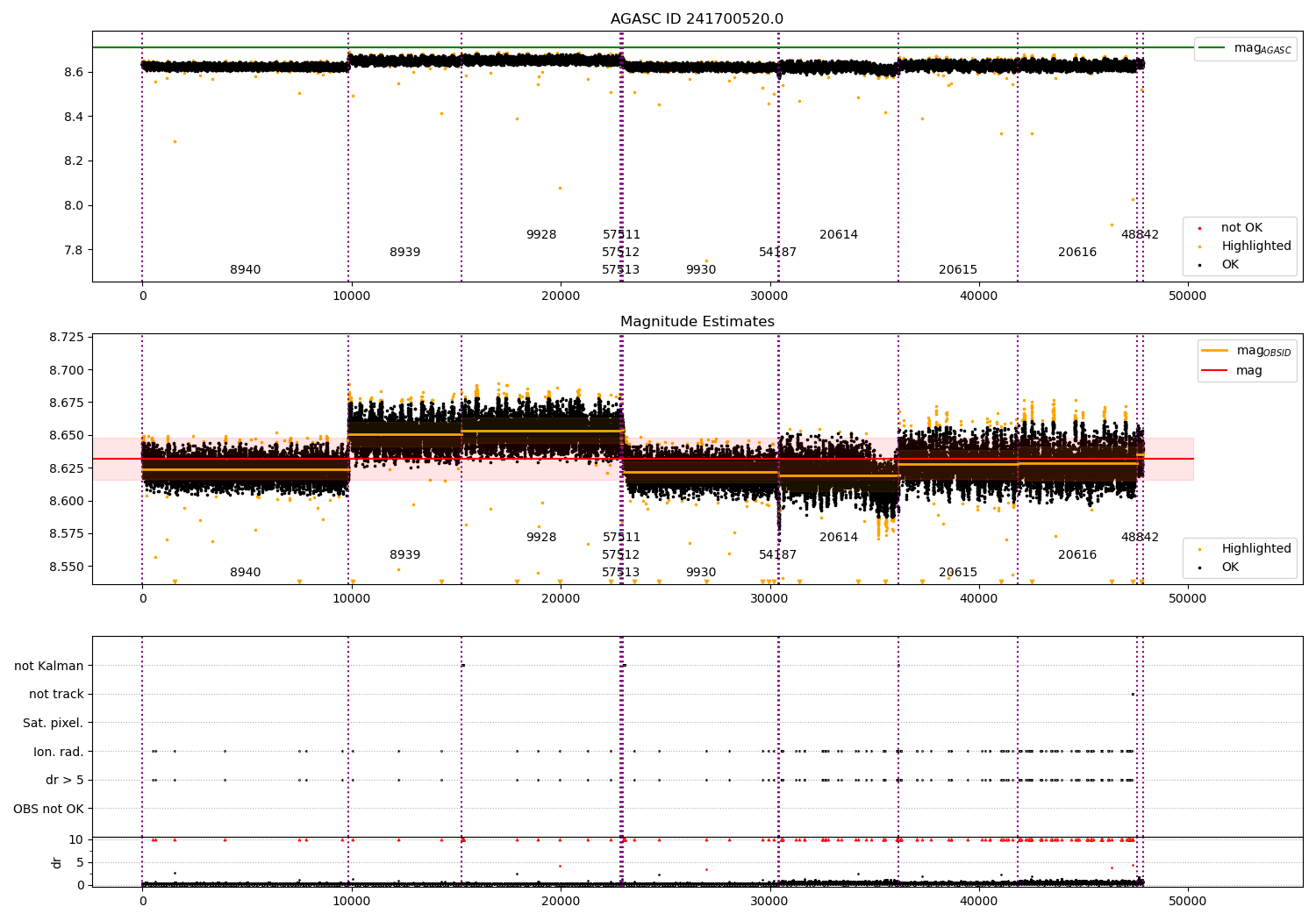Click the 'AGASC ID 241700520.0' plot title
1316x921 pixels.
click(x=697, y=19)
